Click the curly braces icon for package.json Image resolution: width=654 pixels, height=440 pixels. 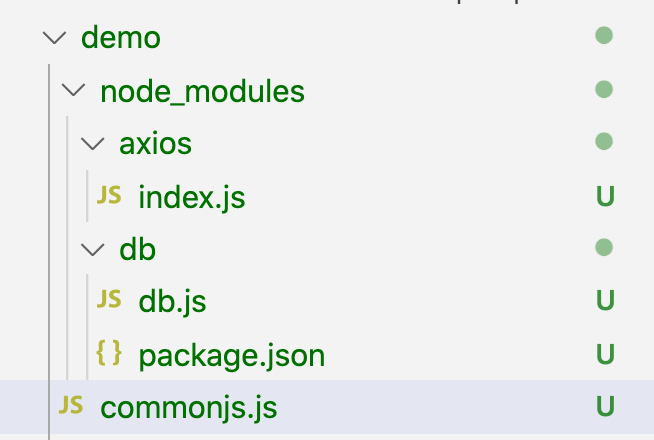[109, 353]
